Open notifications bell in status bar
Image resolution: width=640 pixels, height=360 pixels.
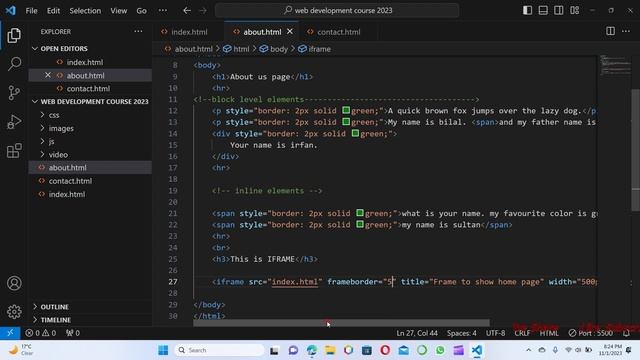[626, 333]
